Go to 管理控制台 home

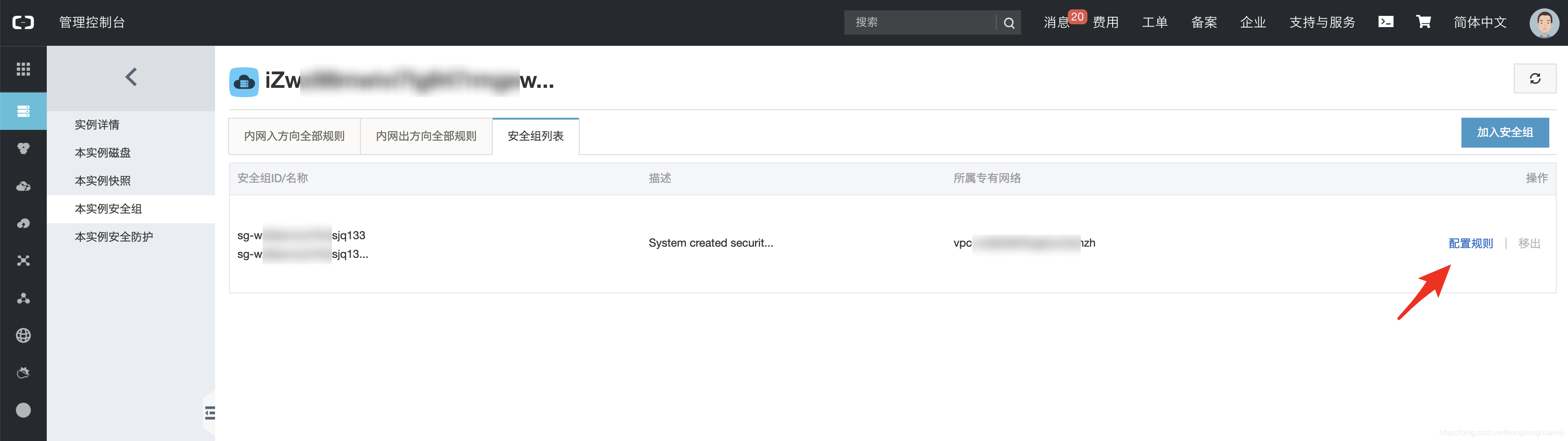(x=92, y=22)
